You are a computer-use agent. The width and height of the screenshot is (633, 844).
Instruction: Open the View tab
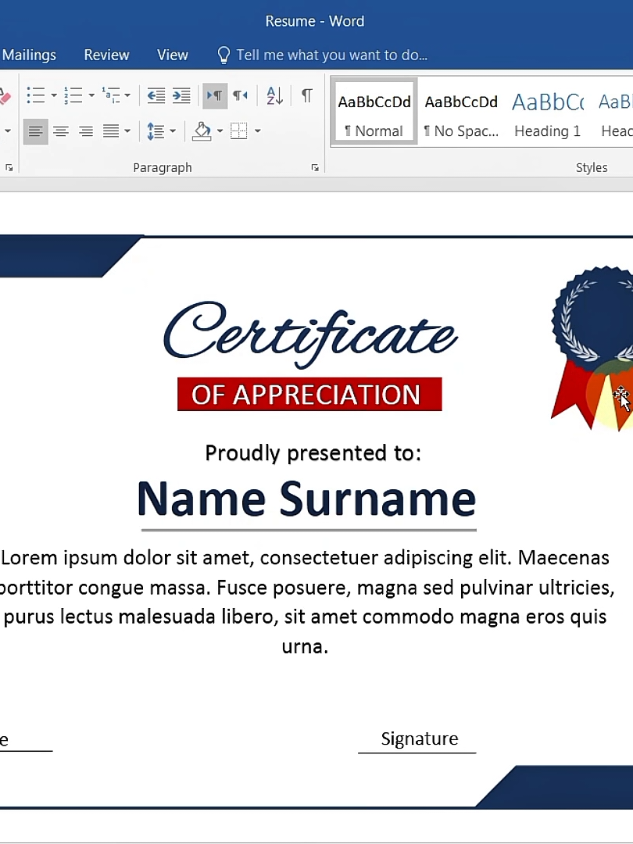[x=173, y=55]
